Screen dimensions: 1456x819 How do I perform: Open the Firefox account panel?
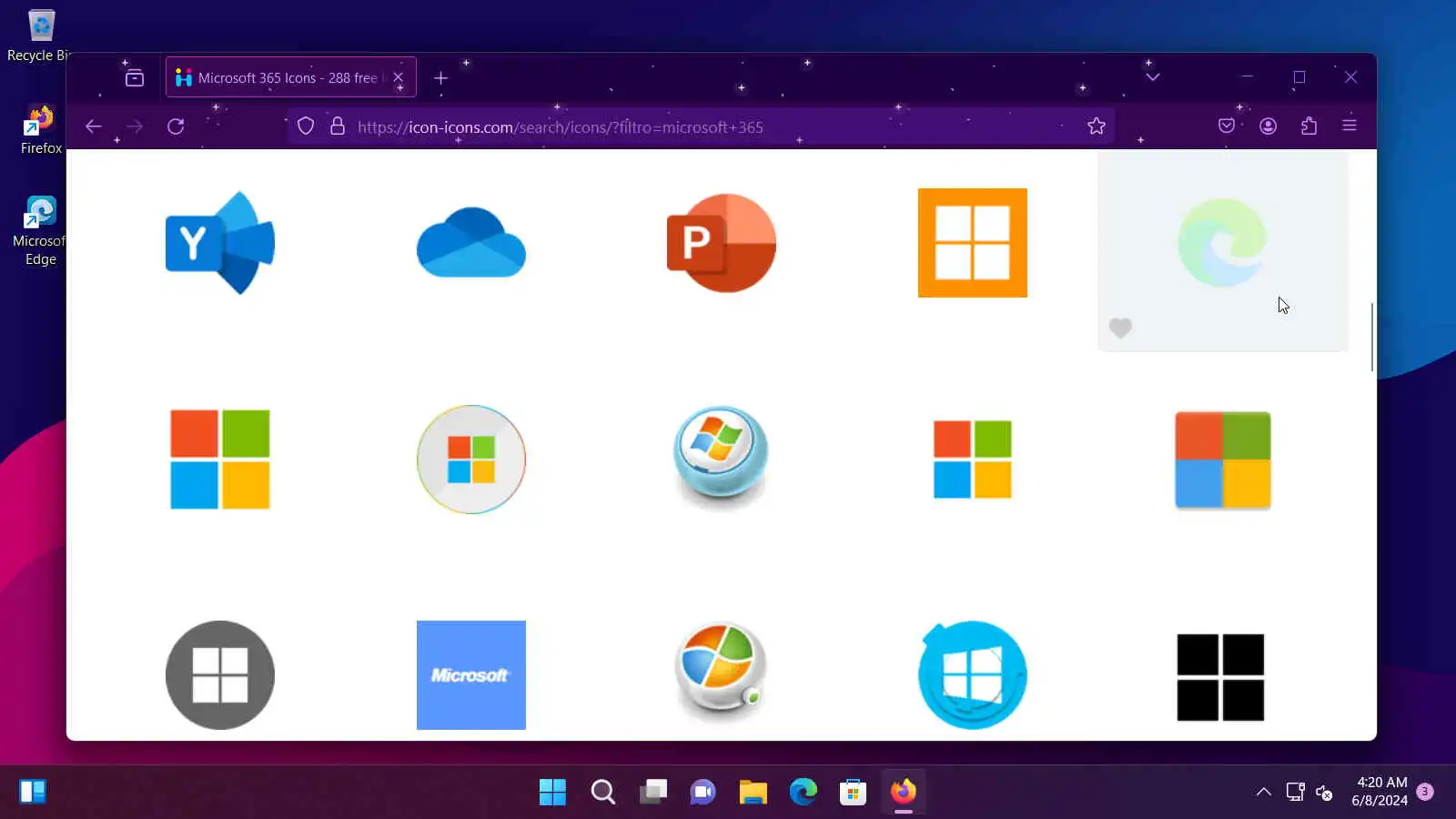click(x=1268, y=126)
